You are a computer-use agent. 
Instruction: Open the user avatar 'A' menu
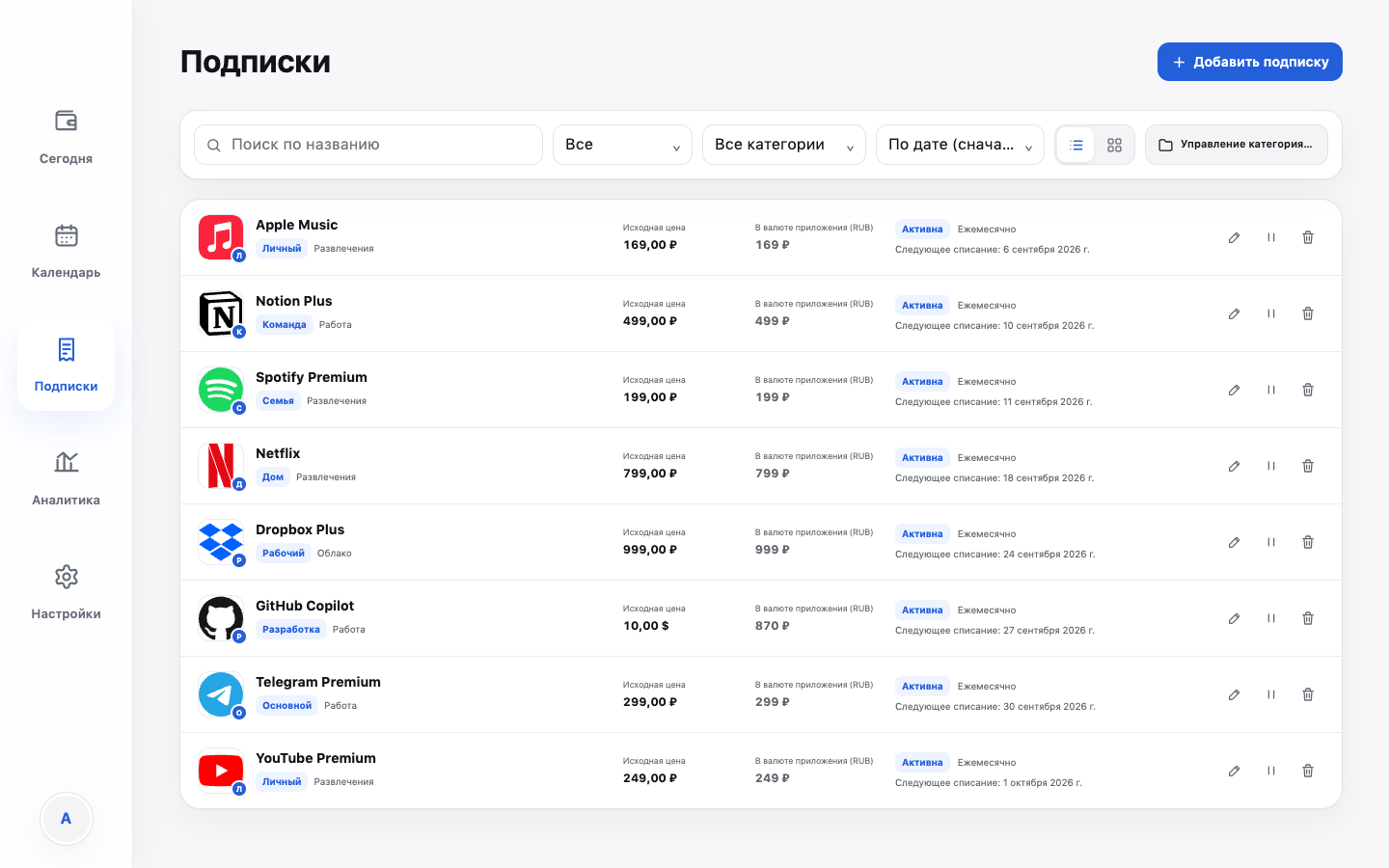coord(67,819)
